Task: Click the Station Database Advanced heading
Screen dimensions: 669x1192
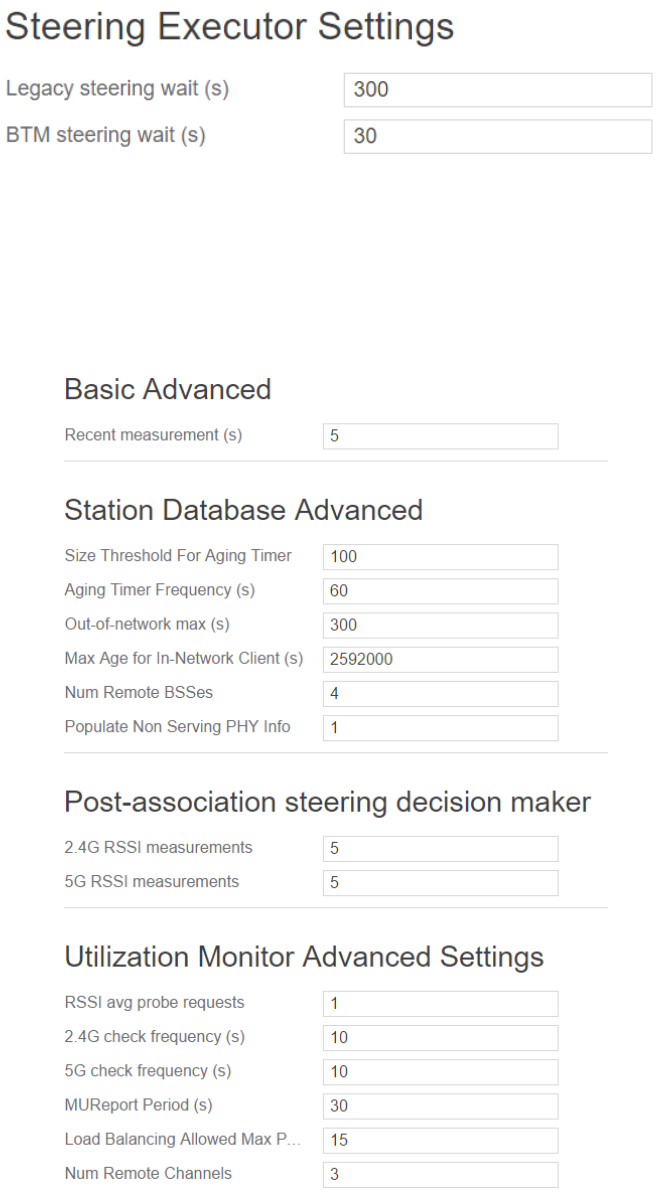Action: pyautogui.click(x=243, y=510)
